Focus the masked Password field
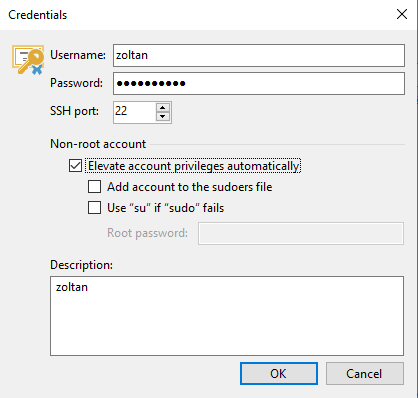The image size is (418, 398). [259, 83]
